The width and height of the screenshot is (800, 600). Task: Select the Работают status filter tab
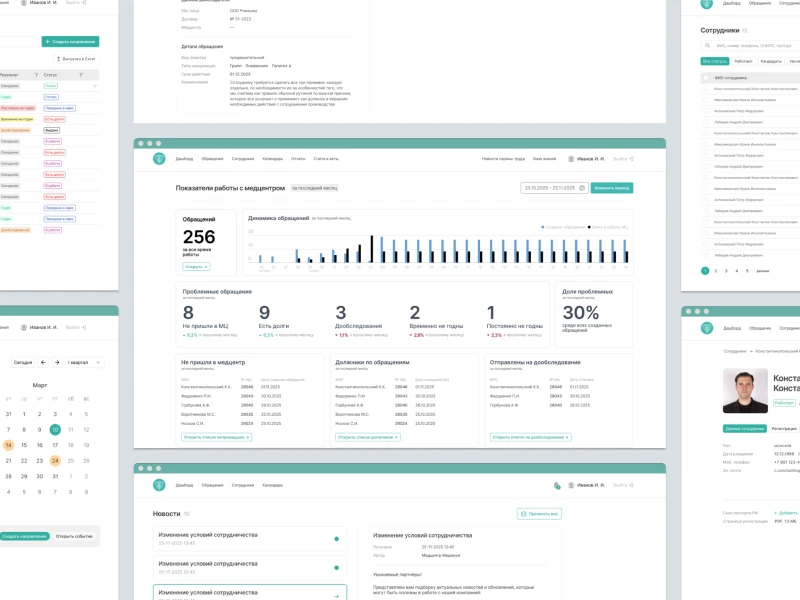coord(743,61)
